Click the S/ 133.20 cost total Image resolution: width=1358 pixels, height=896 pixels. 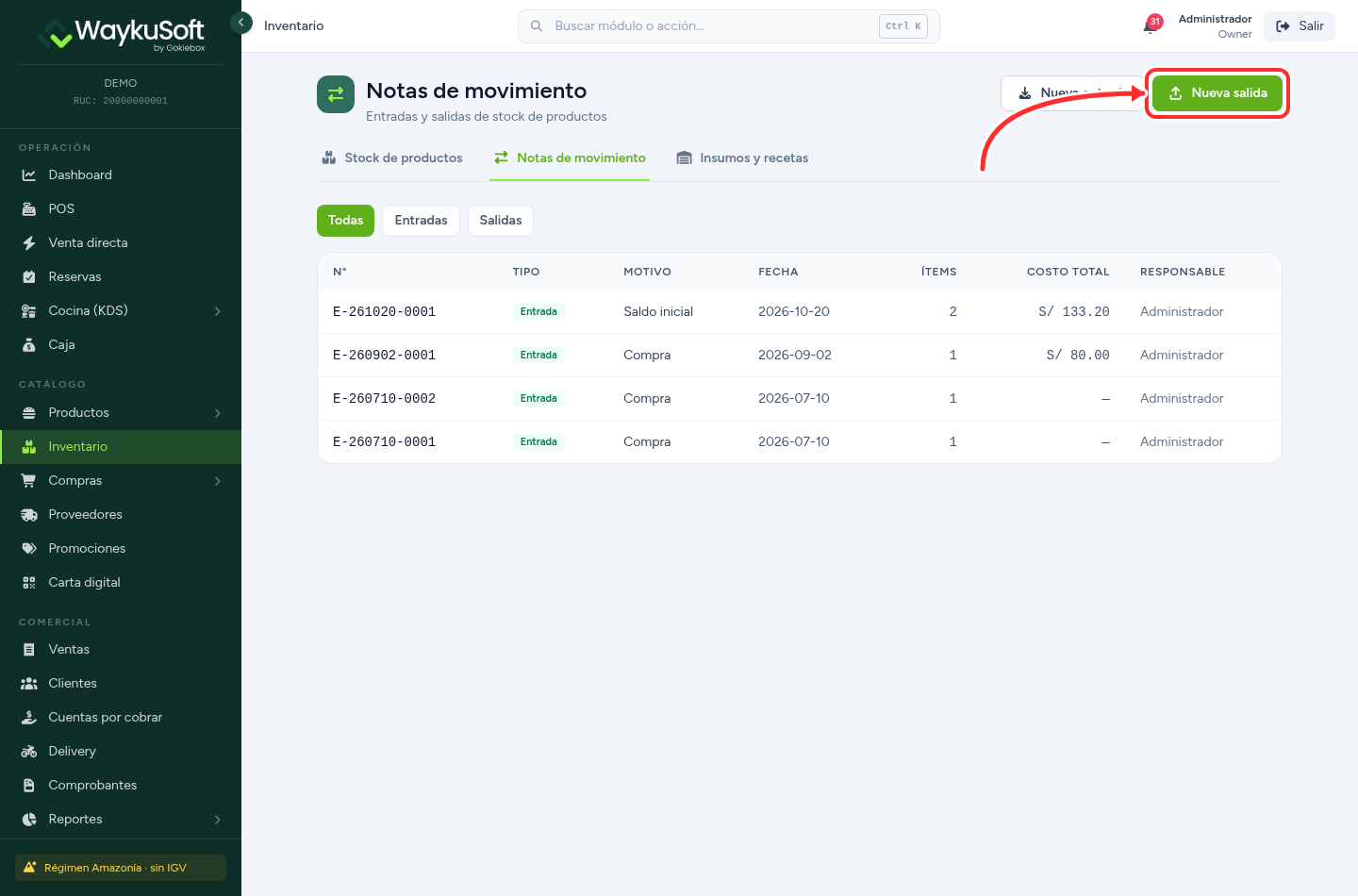(1074, 312)
